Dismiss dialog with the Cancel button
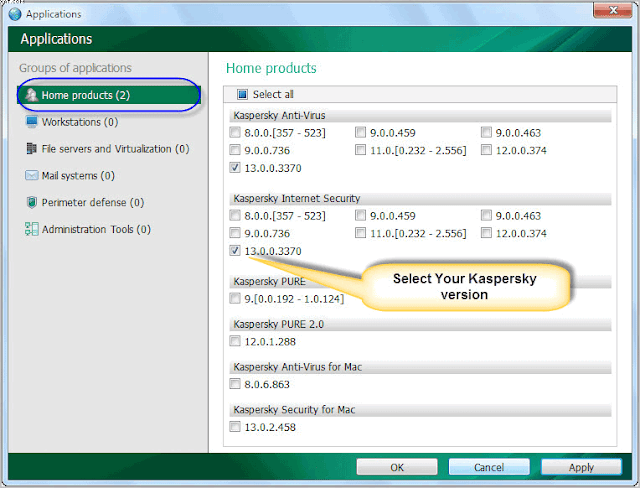Screen dimensions: 640x488 click(x=489, y=467)
